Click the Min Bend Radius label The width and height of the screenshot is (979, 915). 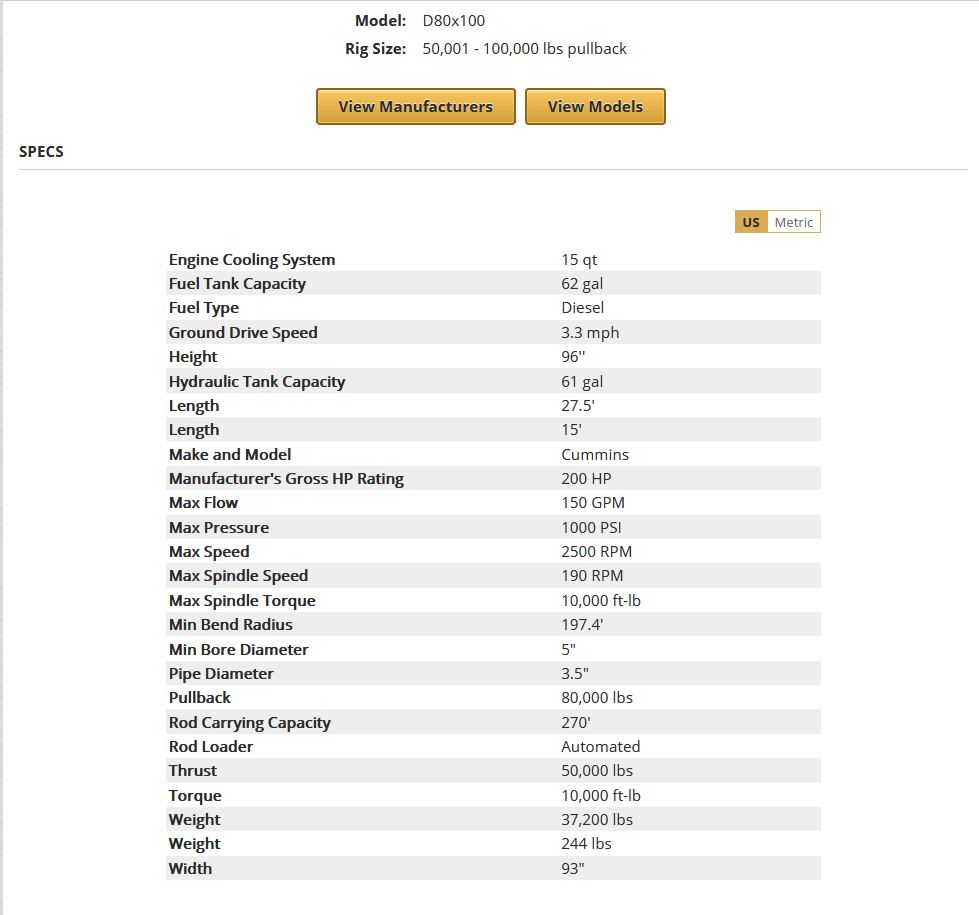pos(231,625)
